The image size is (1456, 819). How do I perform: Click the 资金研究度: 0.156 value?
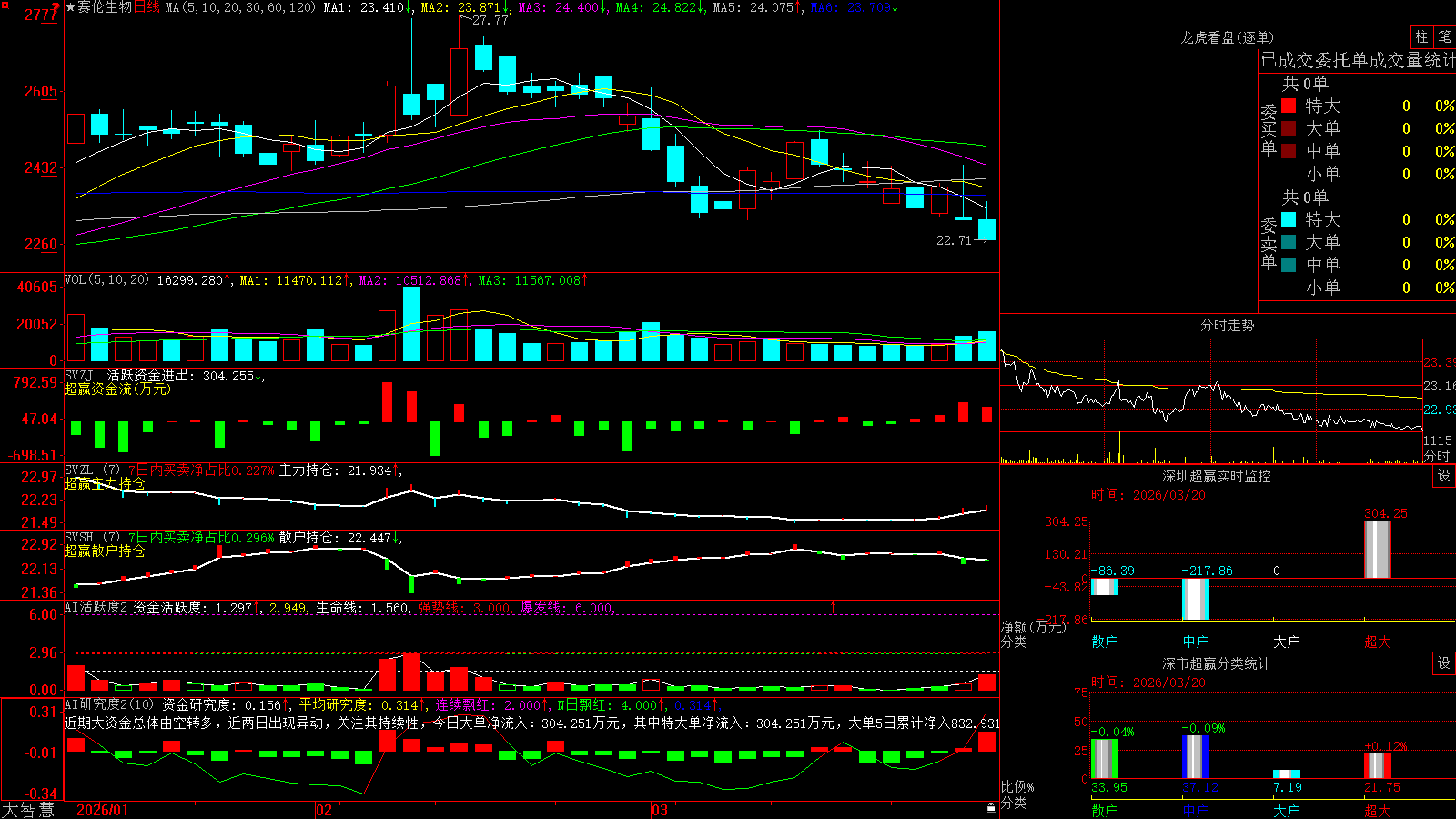(x=222, y=704)
